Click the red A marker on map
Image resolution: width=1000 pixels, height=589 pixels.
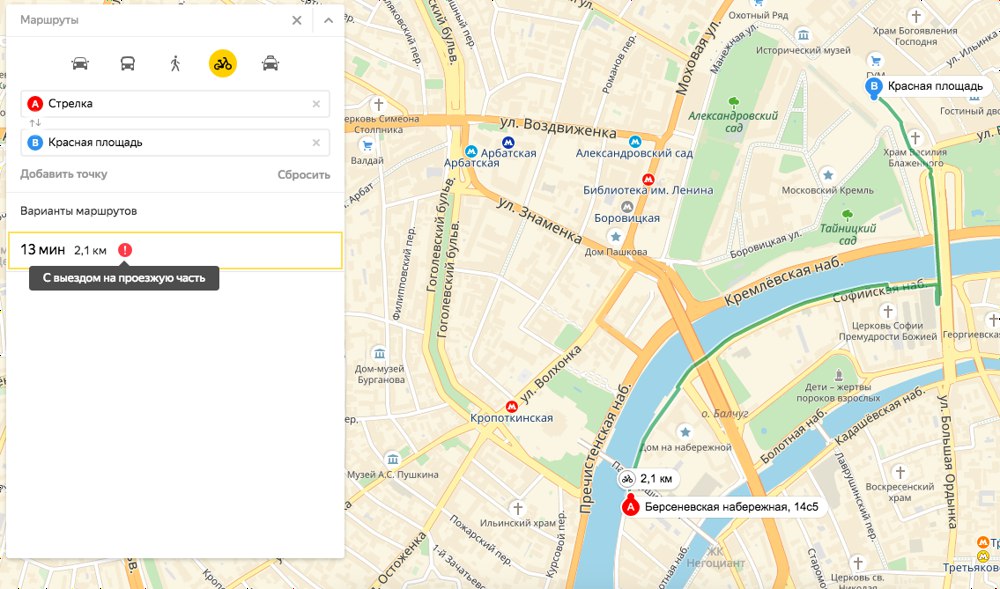coord(630,507)
